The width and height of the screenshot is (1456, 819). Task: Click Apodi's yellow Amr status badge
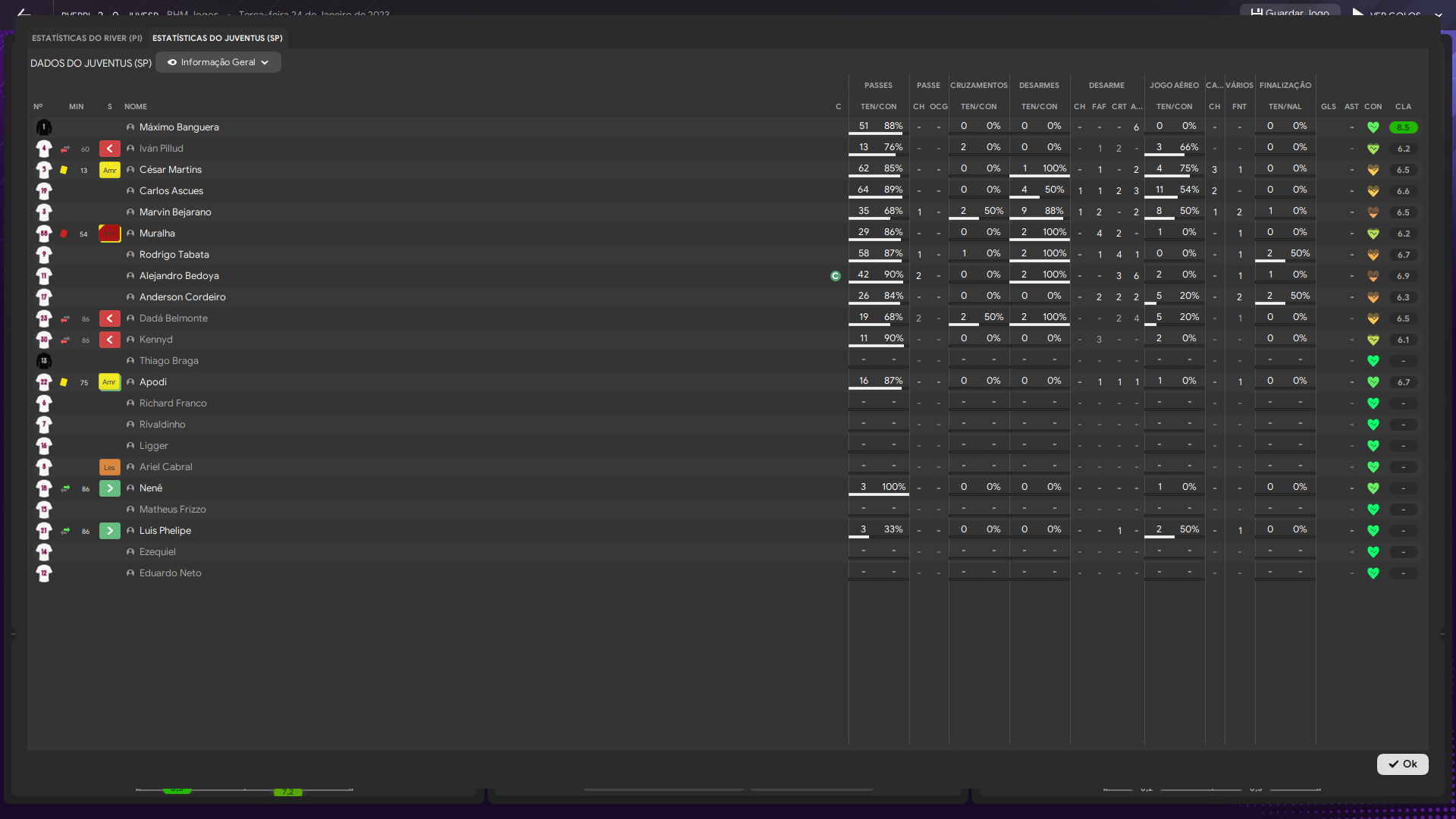point(110,382)
